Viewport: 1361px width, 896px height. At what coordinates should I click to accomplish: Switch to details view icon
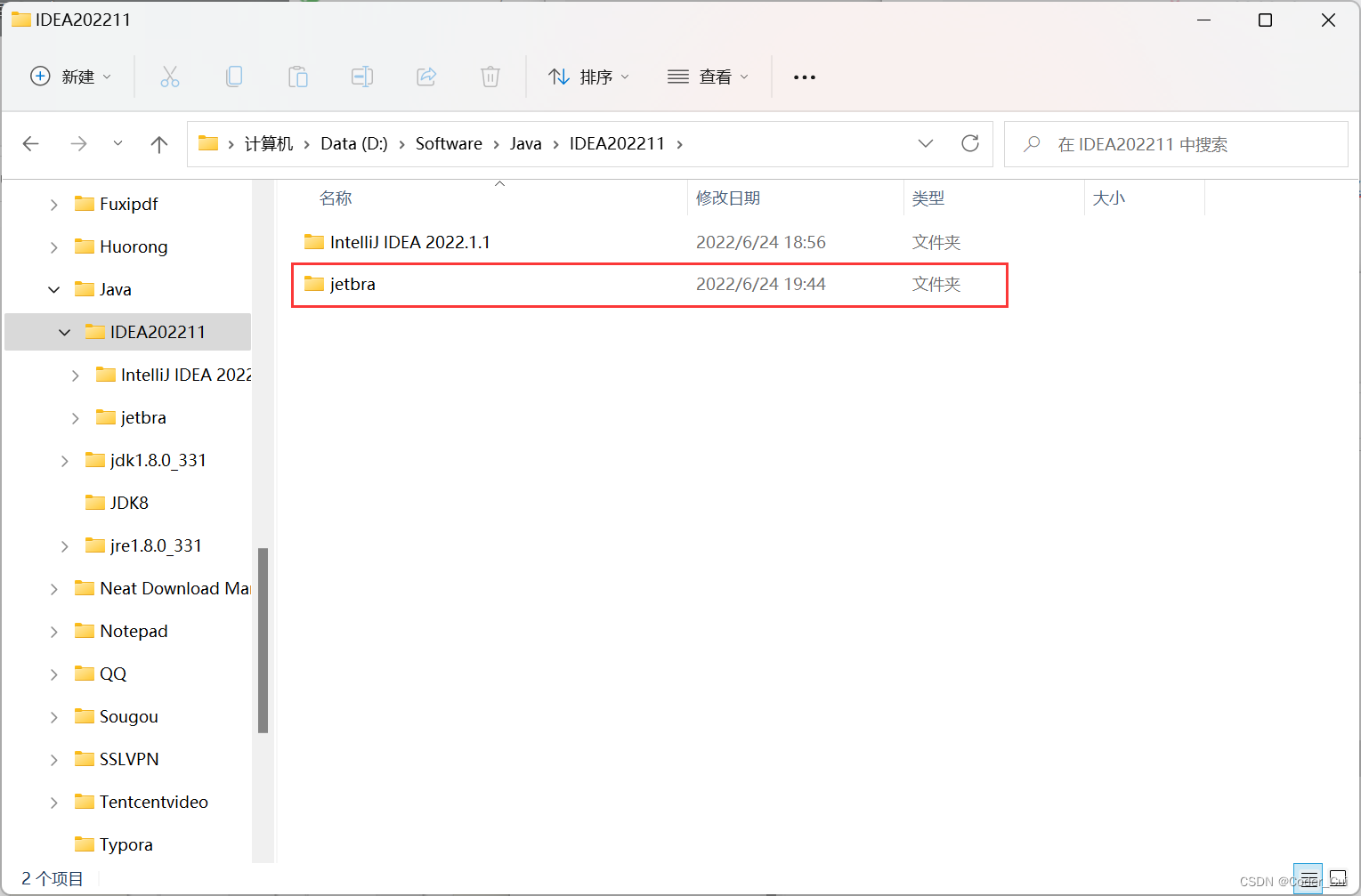(x=1308, y=879)
